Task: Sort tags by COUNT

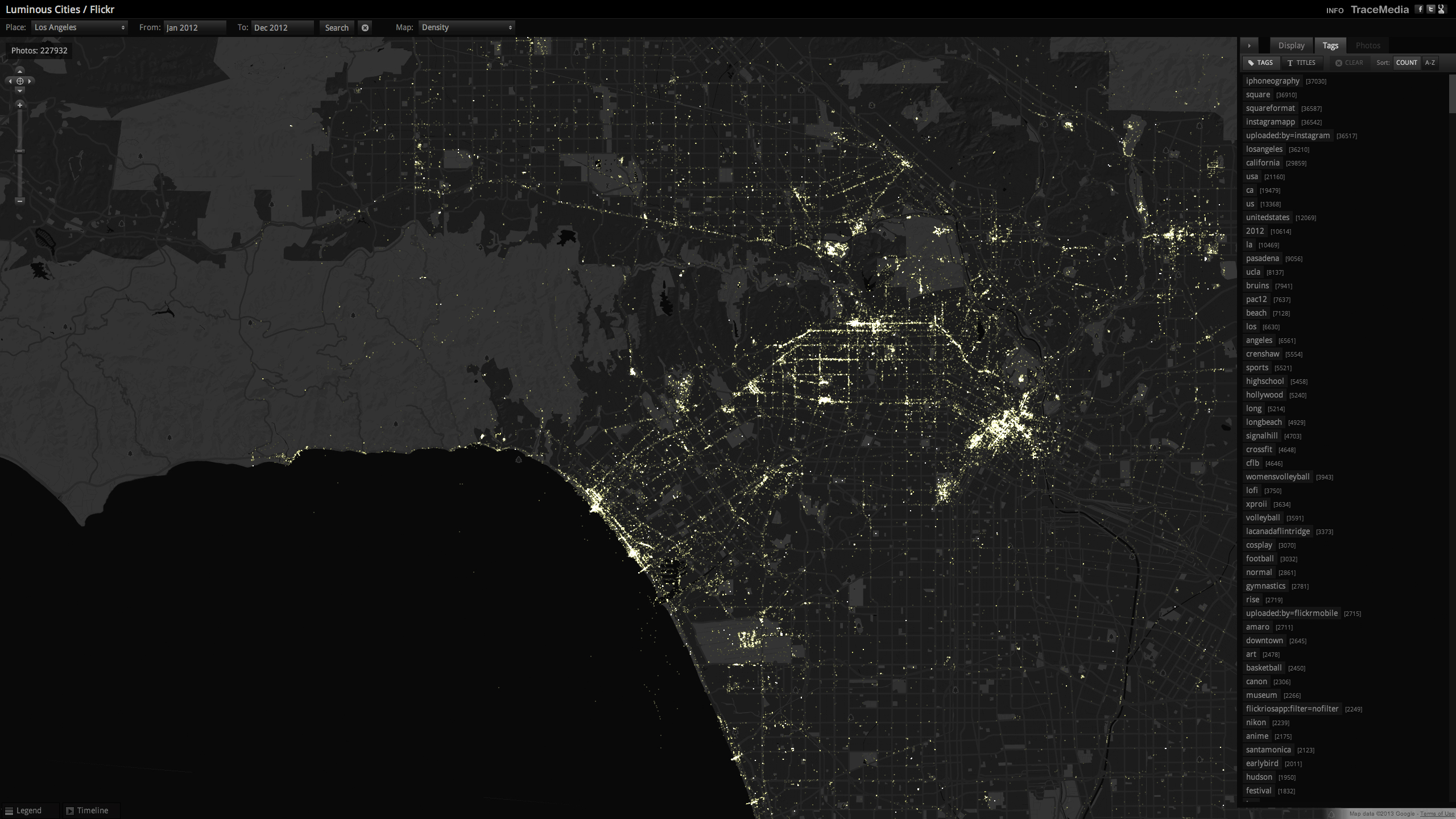Action: tap(1406, 63)
